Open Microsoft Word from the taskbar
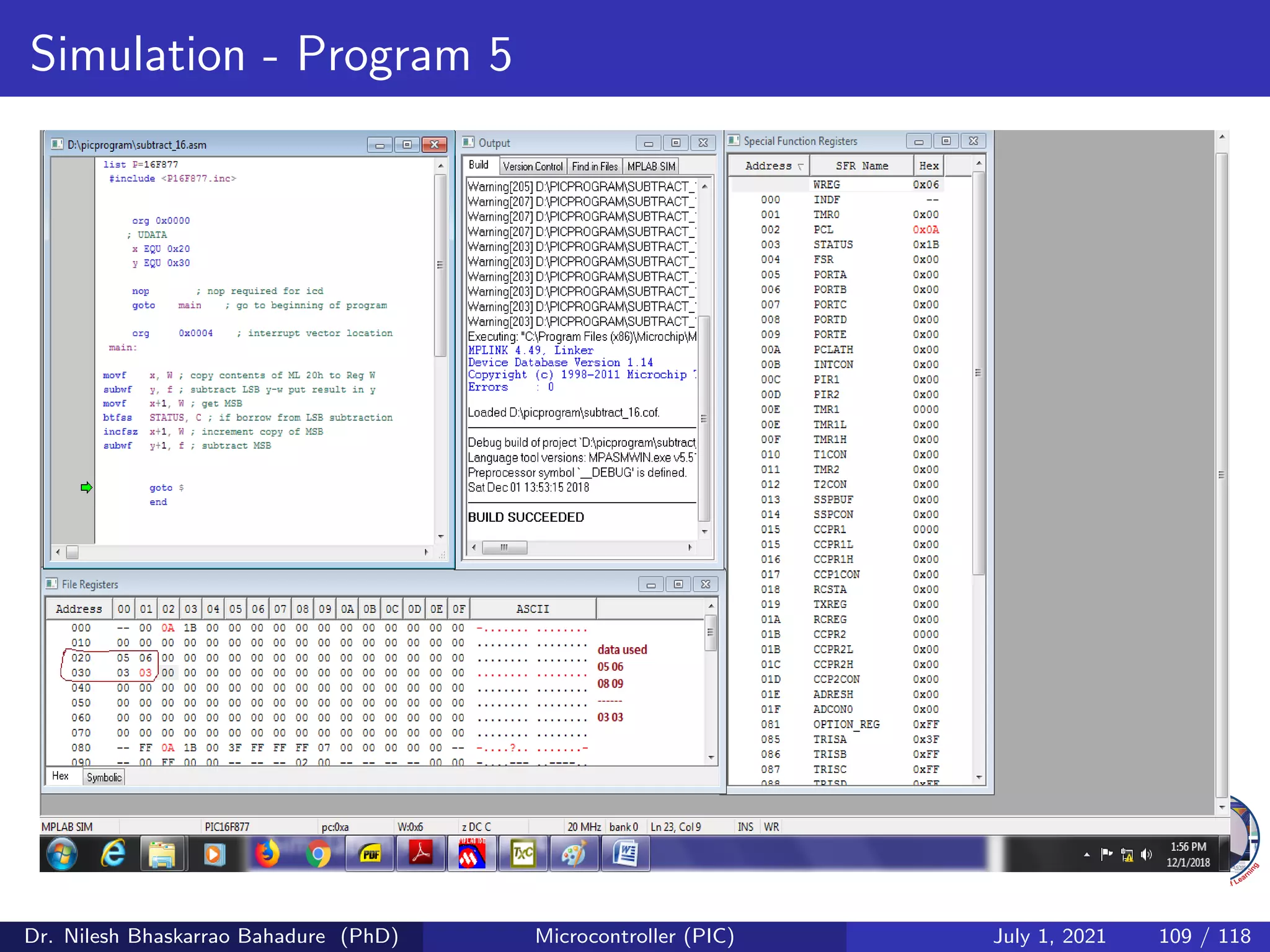 pos(625,854)
